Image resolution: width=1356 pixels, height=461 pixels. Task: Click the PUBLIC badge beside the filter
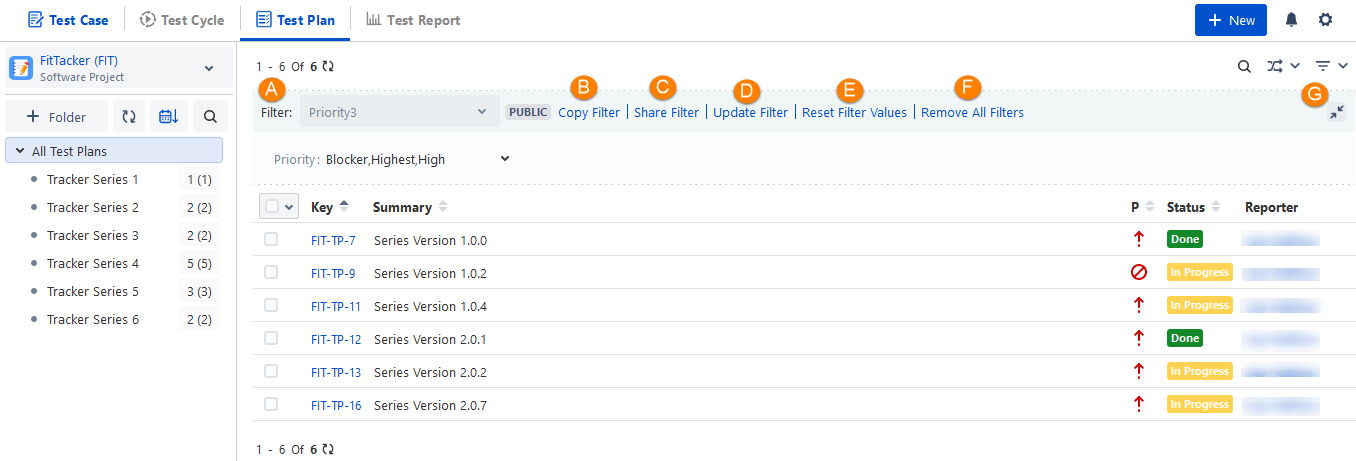(528, 112)
